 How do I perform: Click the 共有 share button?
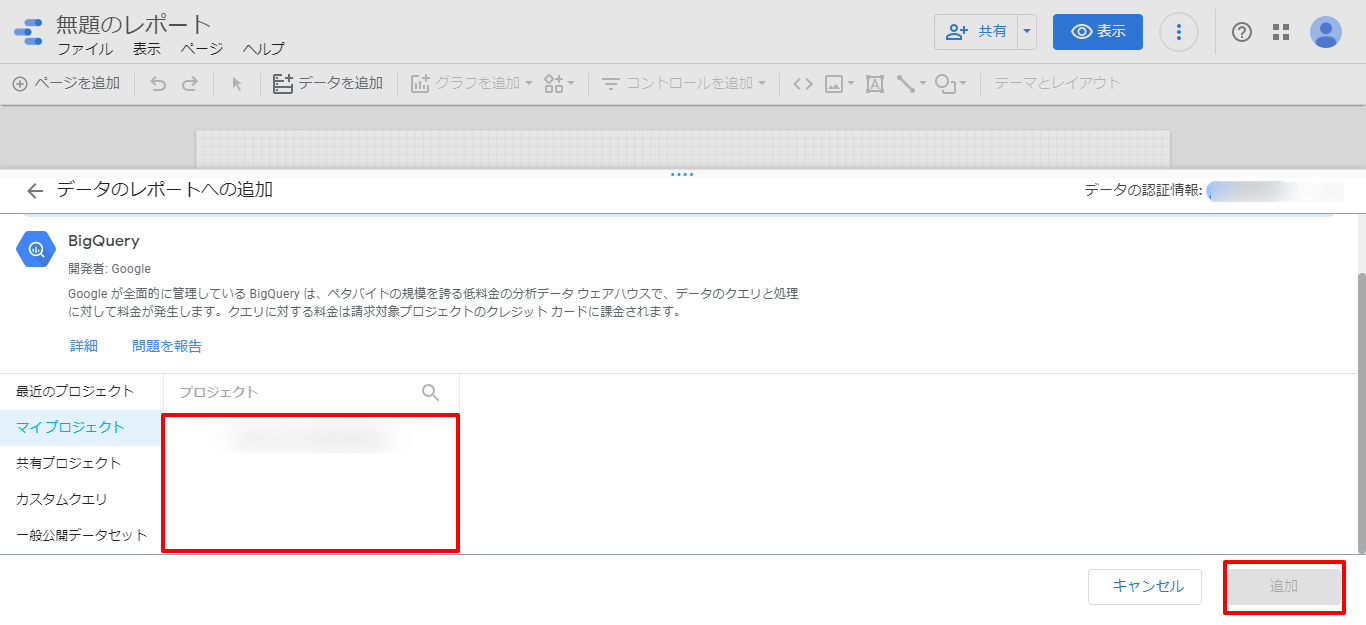tap(976, 32)
